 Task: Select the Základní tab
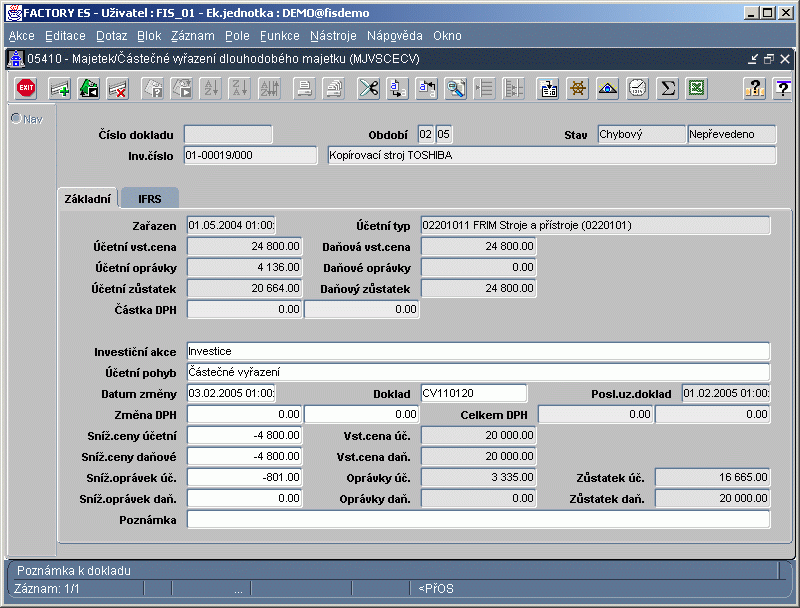tap(88, 198)
